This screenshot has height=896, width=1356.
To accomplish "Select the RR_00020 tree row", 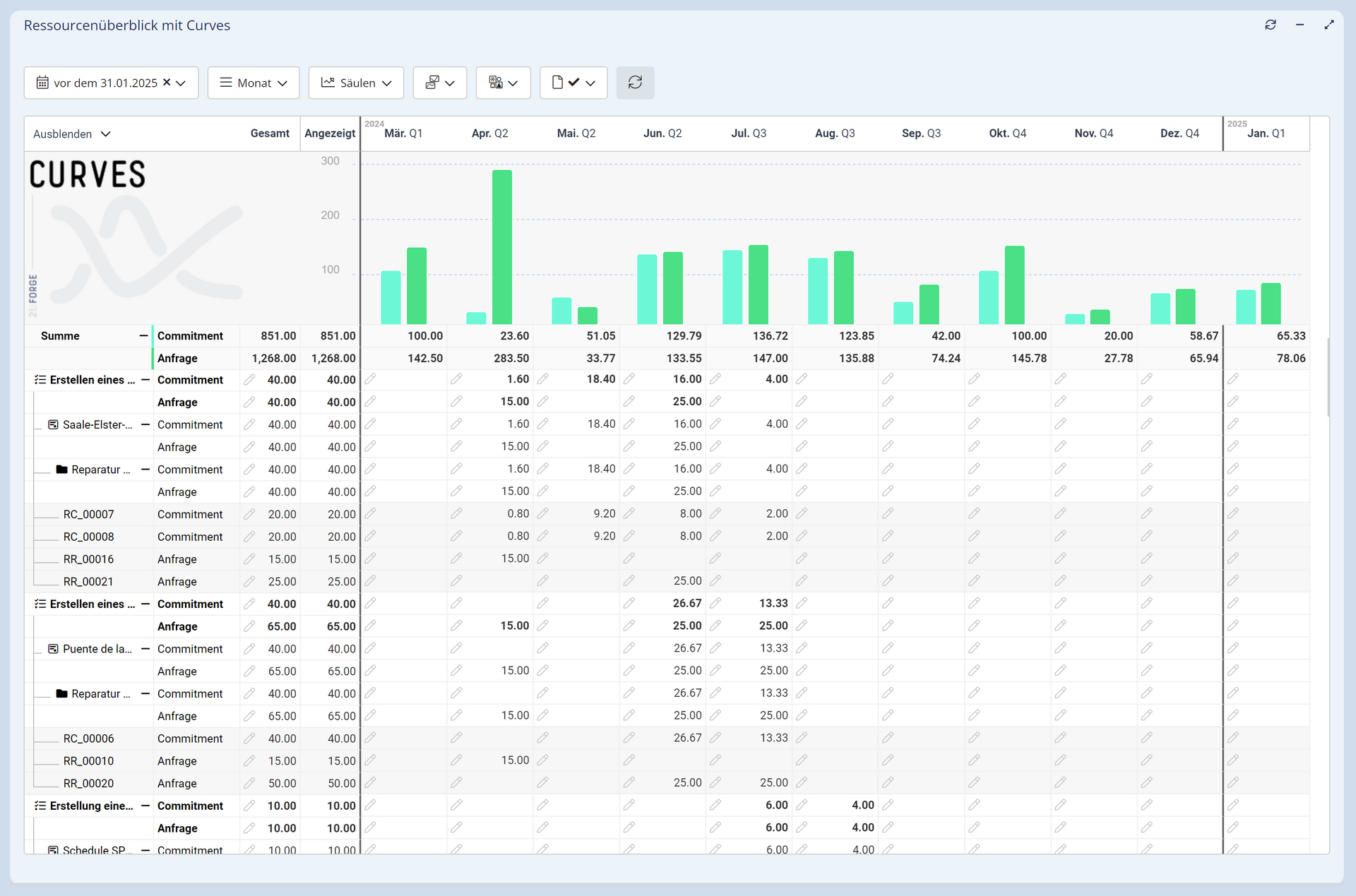I will click(88, 783).
